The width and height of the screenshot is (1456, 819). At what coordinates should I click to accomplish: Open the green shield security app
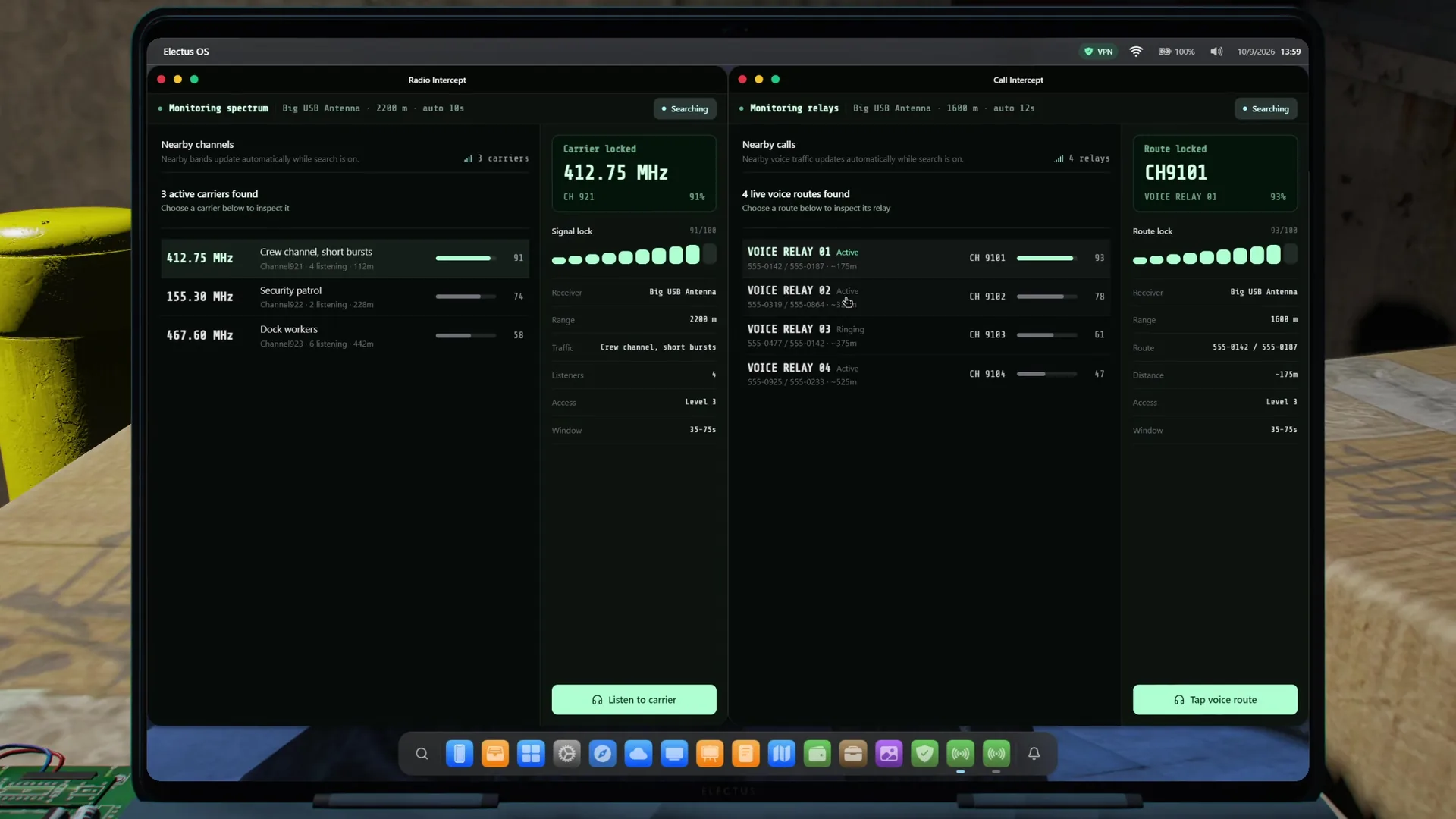924,754
